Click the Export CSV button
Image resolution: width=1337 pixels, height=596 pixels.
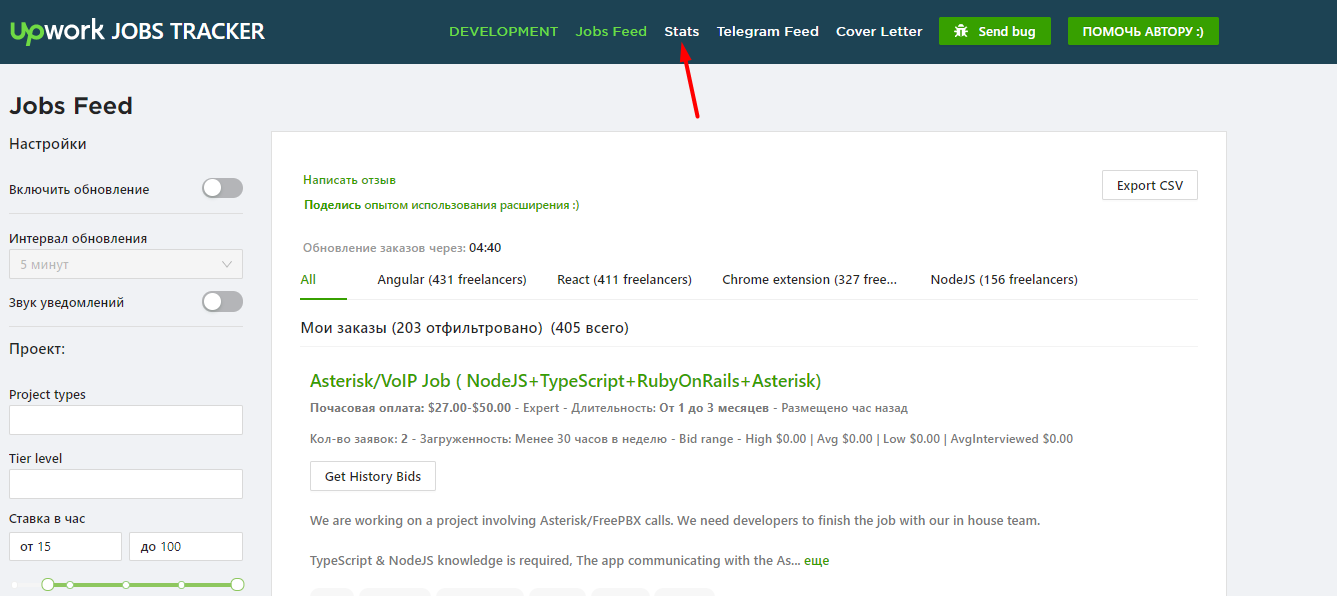click(x=1150, y=185)
